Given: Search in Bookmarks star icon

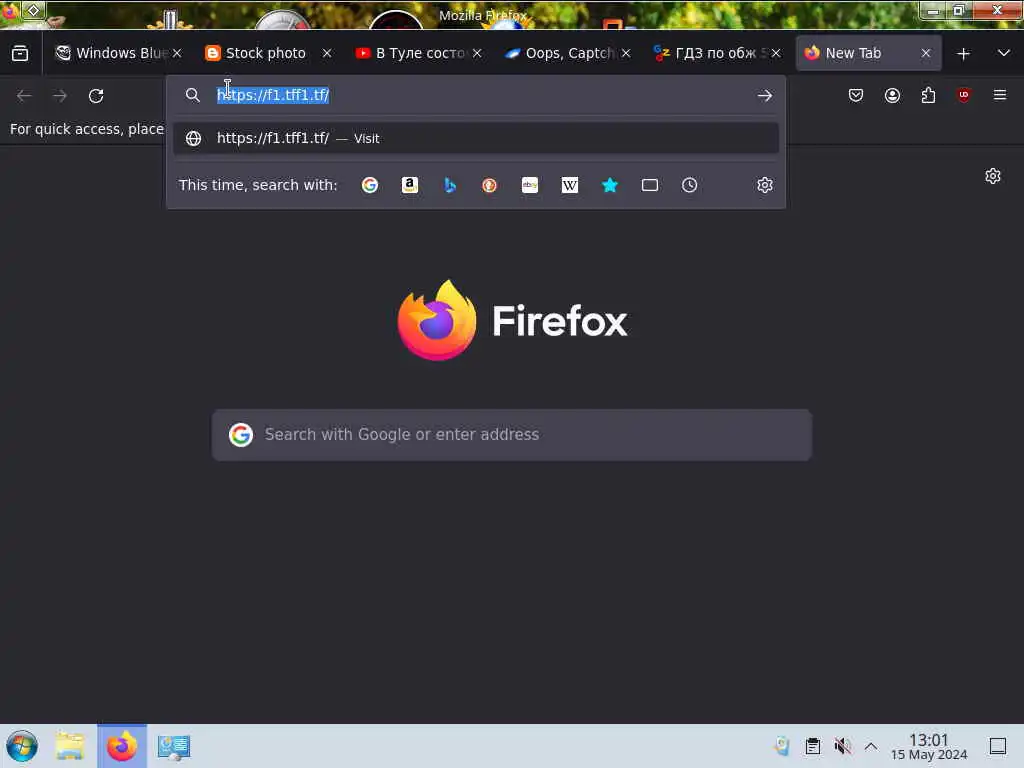Looking at the screenshot, I should 609,185.
